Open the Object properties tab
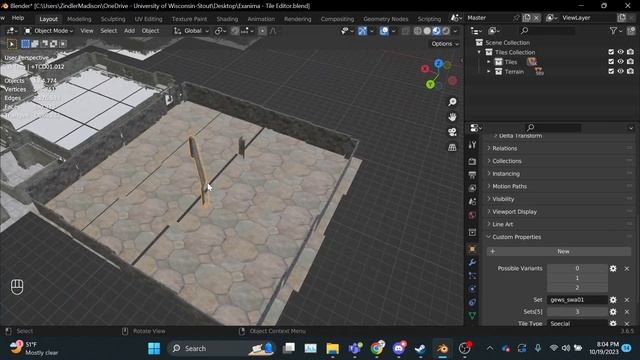640x360 pixels. [472, 249]
